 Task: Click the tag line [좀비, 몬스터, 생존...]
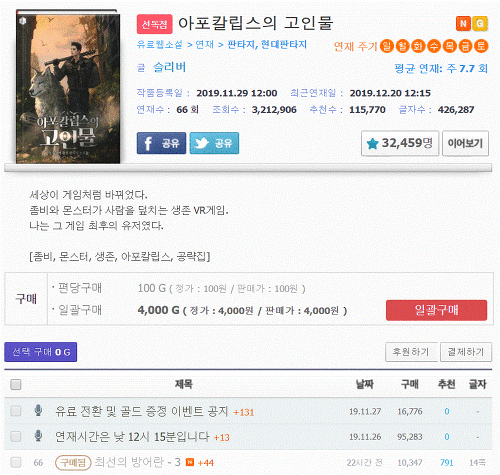tap(120, 256)
